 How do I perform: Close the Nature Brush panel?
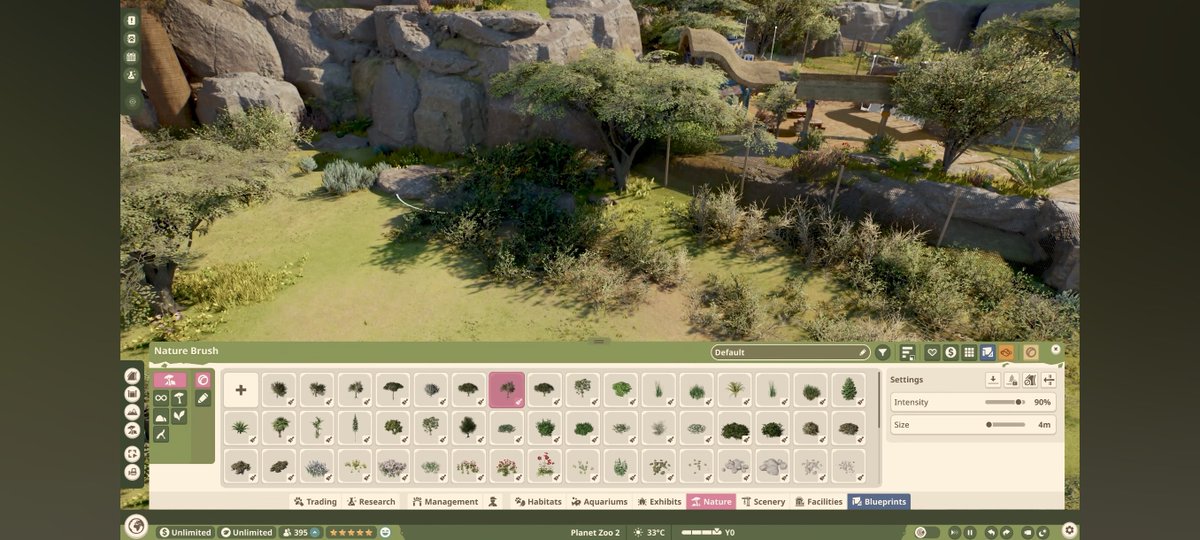[x=1056, y=351]
